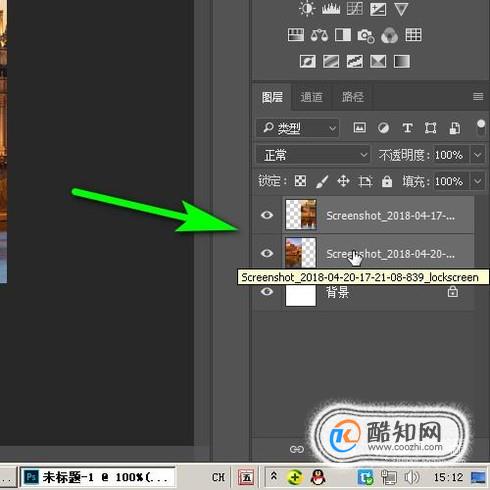Switch to the 路径 tab
The image size is (490, 490).
click(x=352, y=97)
